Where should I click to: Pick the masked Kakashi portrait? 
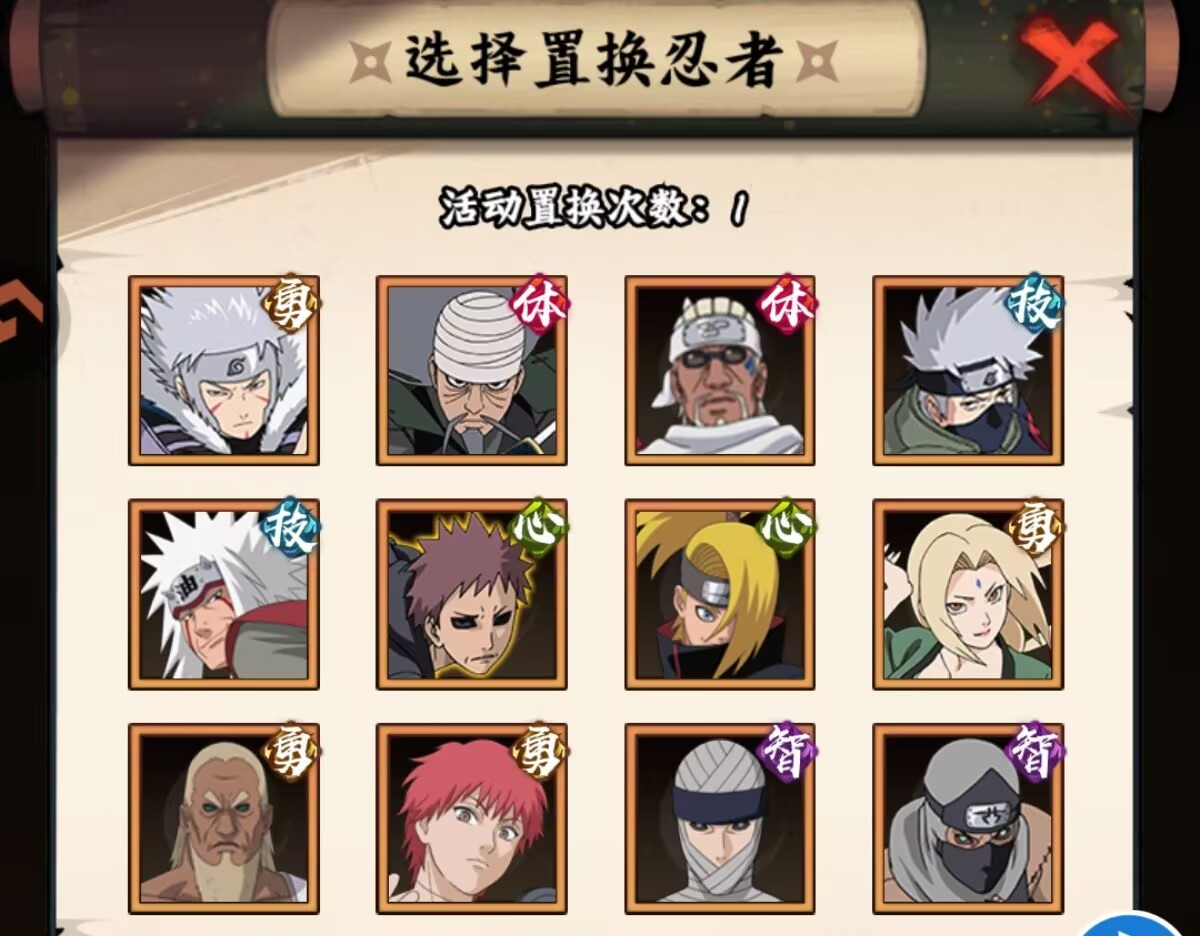click(x=968, y=371)
